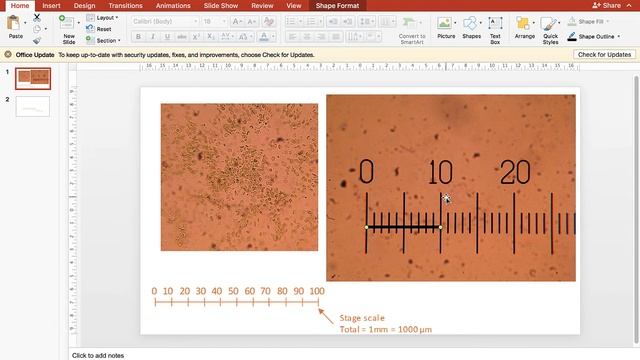Image resolution: width=640 pixels, height=360 pixels.
Task: Open the Shape Outline dropdown arrow
Action: coord(619,37)
